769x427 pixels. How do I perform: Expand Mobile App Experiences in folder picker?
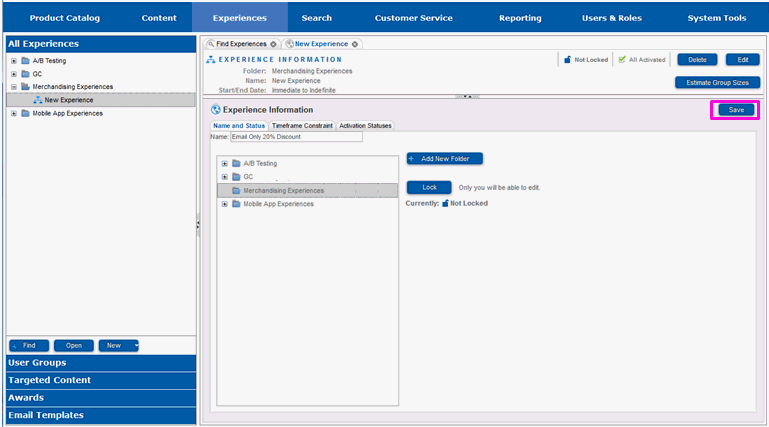tap(225, 204)
